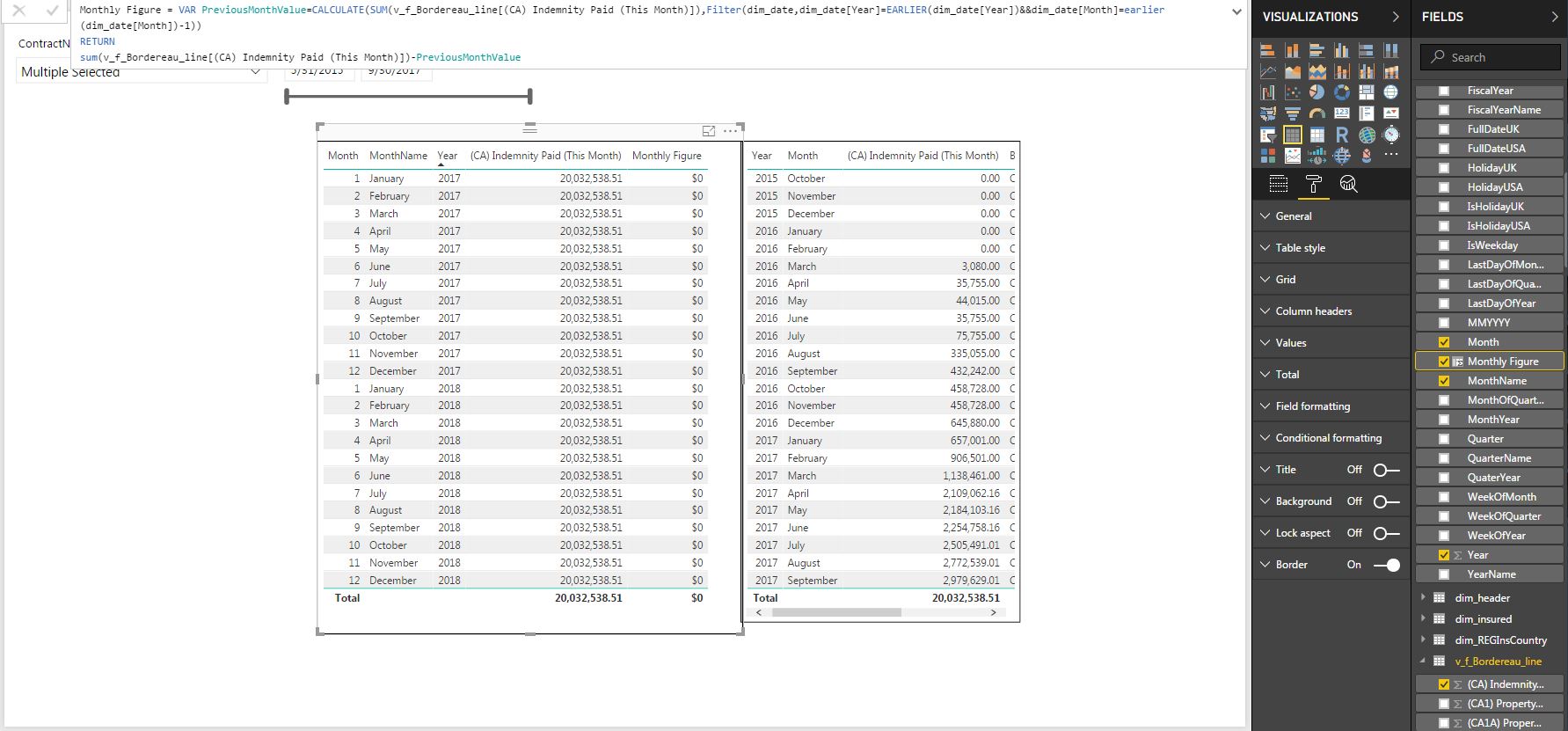Collapse the Visualizations pane
This screenshot has width=1568, height=731.
click(1396, 17)
